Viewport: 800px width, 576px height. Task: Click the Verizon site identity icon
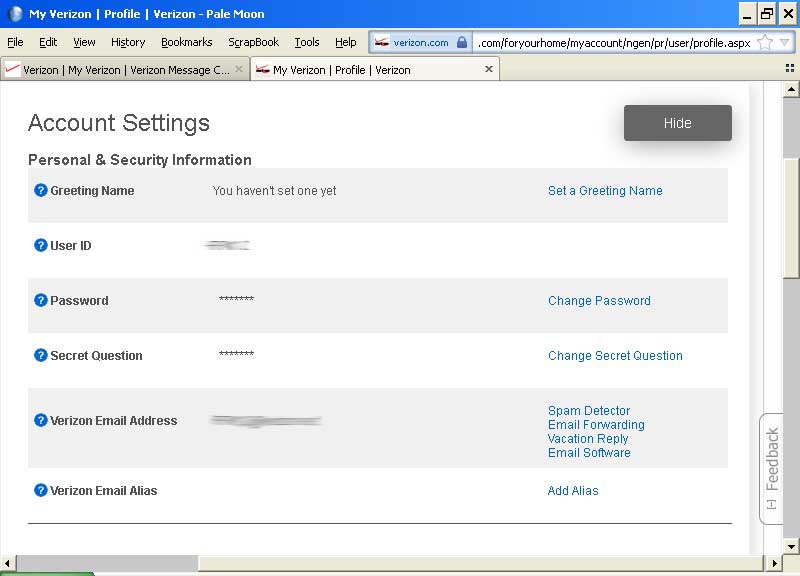(x=382, y=42)
